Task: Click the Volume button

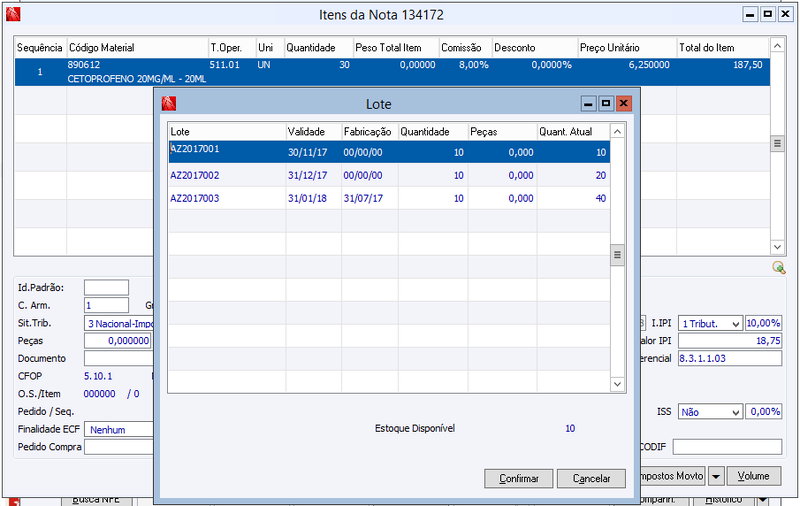Action: click(x=754, y=476)
